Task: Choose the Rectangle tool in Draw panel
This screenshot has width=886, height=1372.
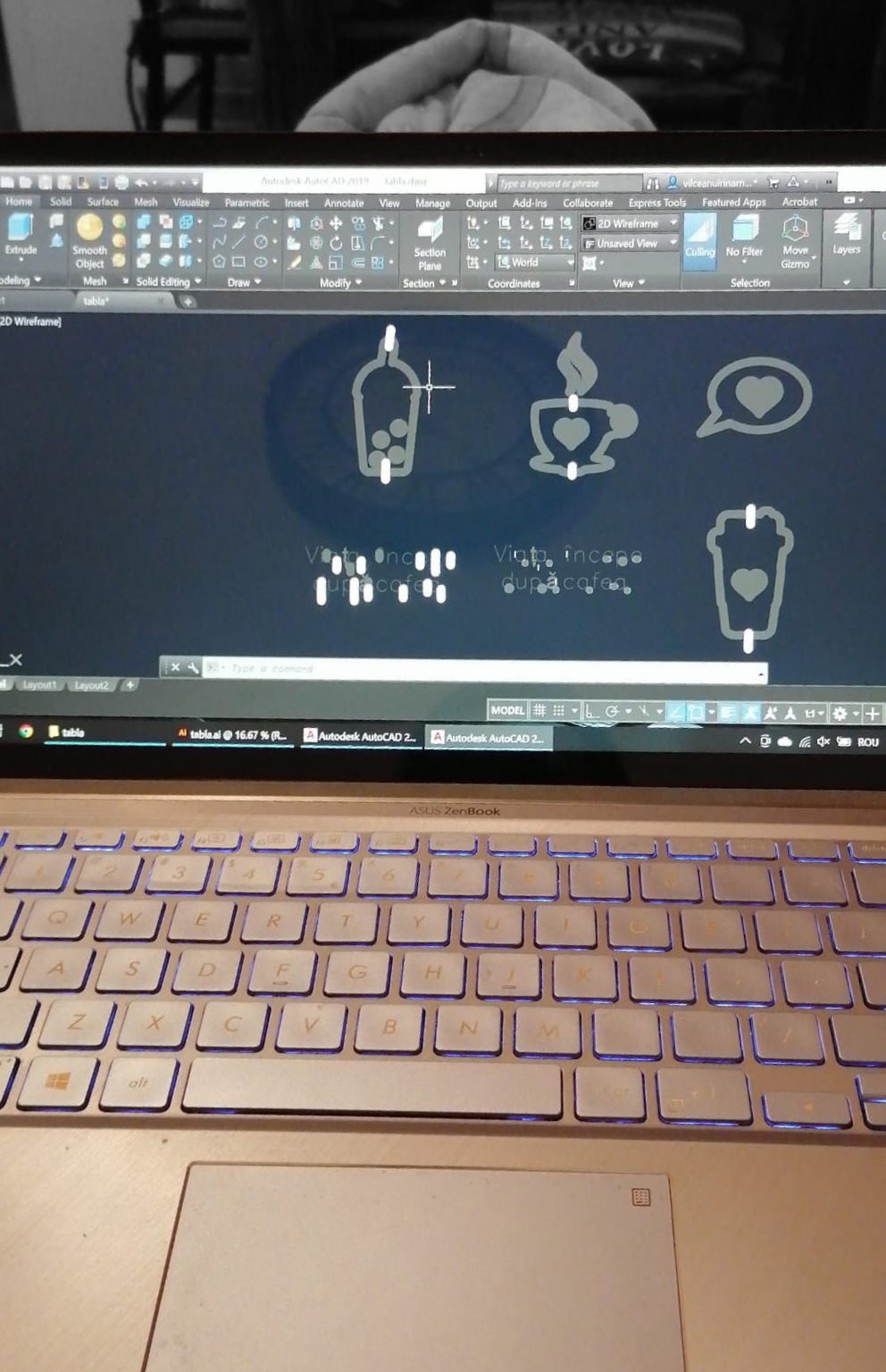Action: pyautogui.click(x=238, y=263)
